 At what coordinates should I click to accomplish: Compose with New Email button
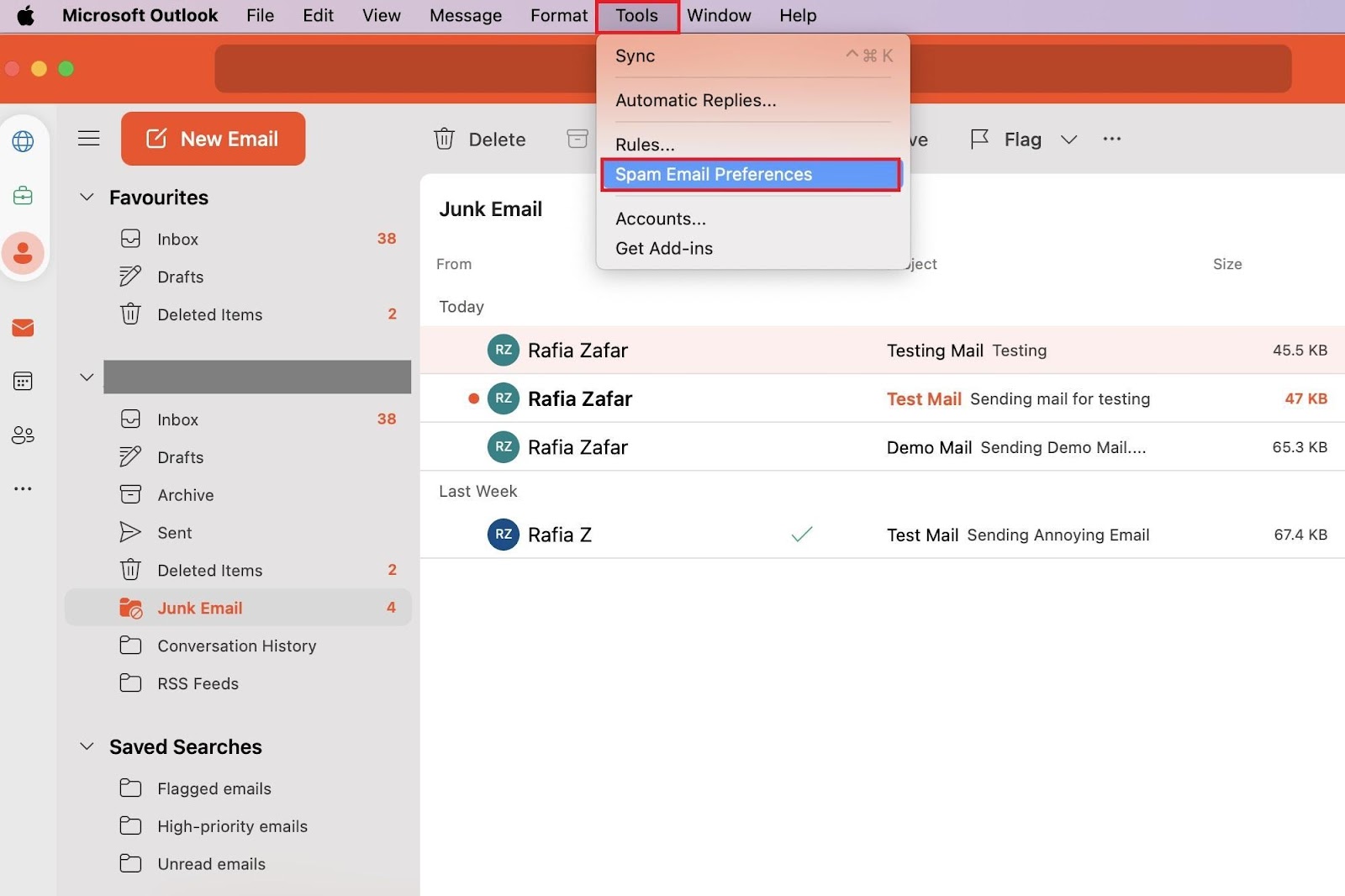[x=214, y=139]
